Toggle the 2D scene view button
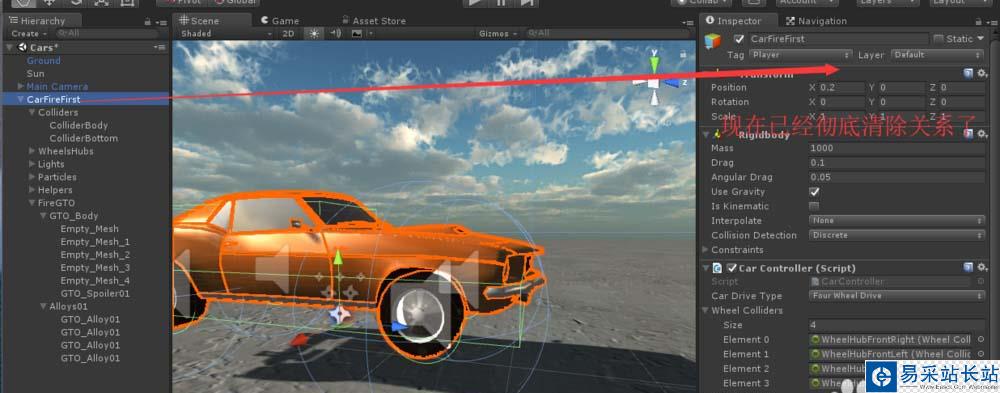Viewport: 1000px width, 393px height. pyautogui.click(x=288, y=34)
